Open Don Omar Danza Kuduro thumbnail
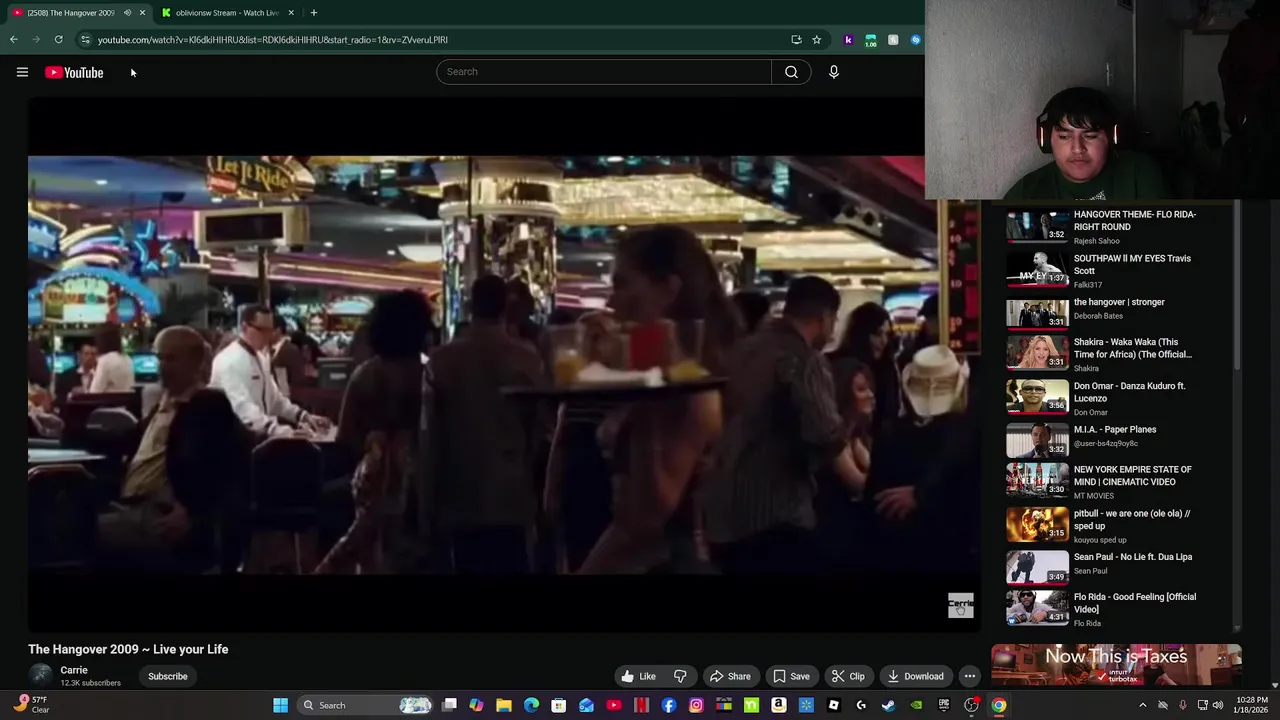1280x720 pixels. coord(1037,395)
